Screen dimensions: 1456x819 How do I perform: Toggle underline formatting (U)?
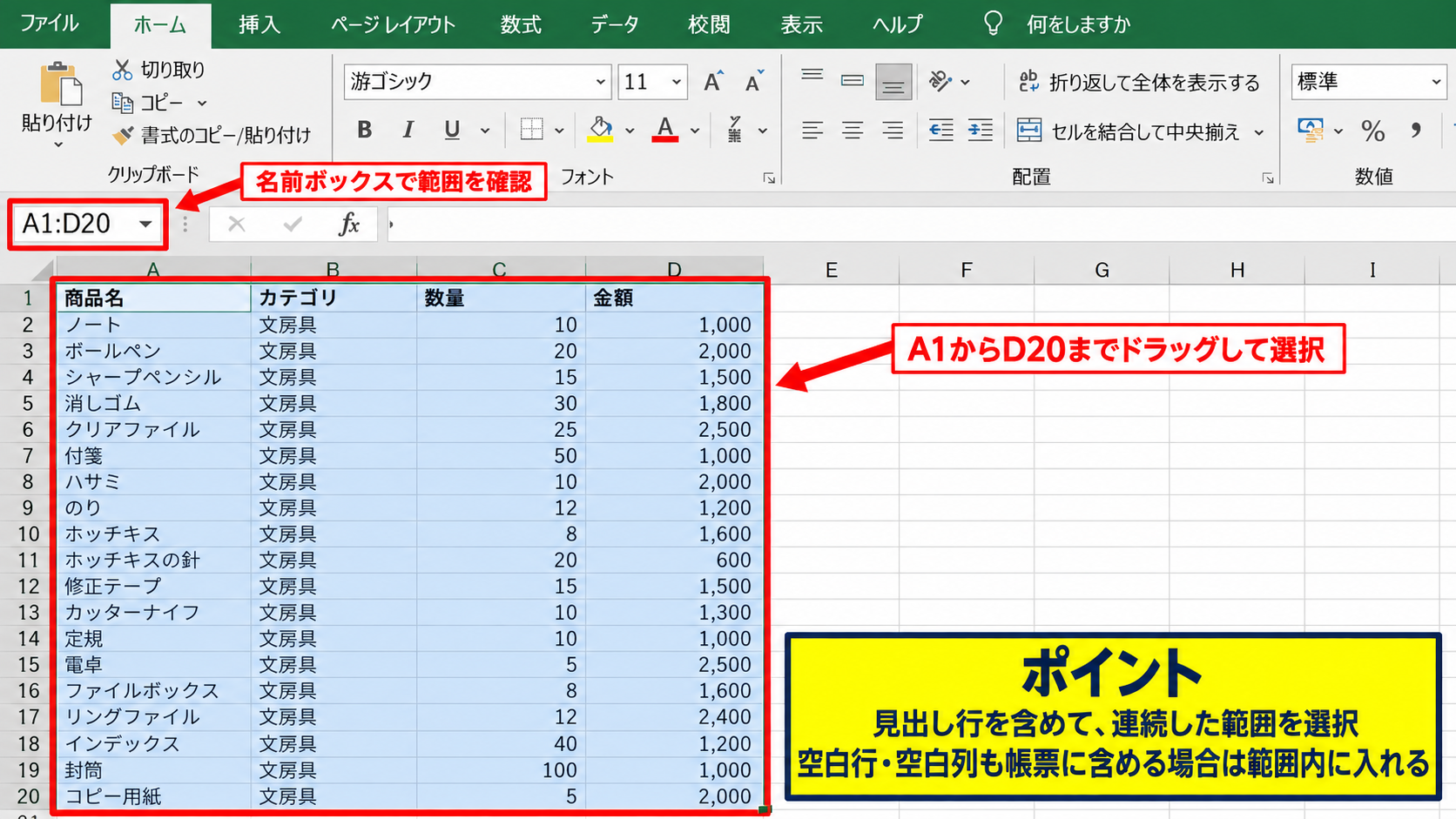pos(452,131)
